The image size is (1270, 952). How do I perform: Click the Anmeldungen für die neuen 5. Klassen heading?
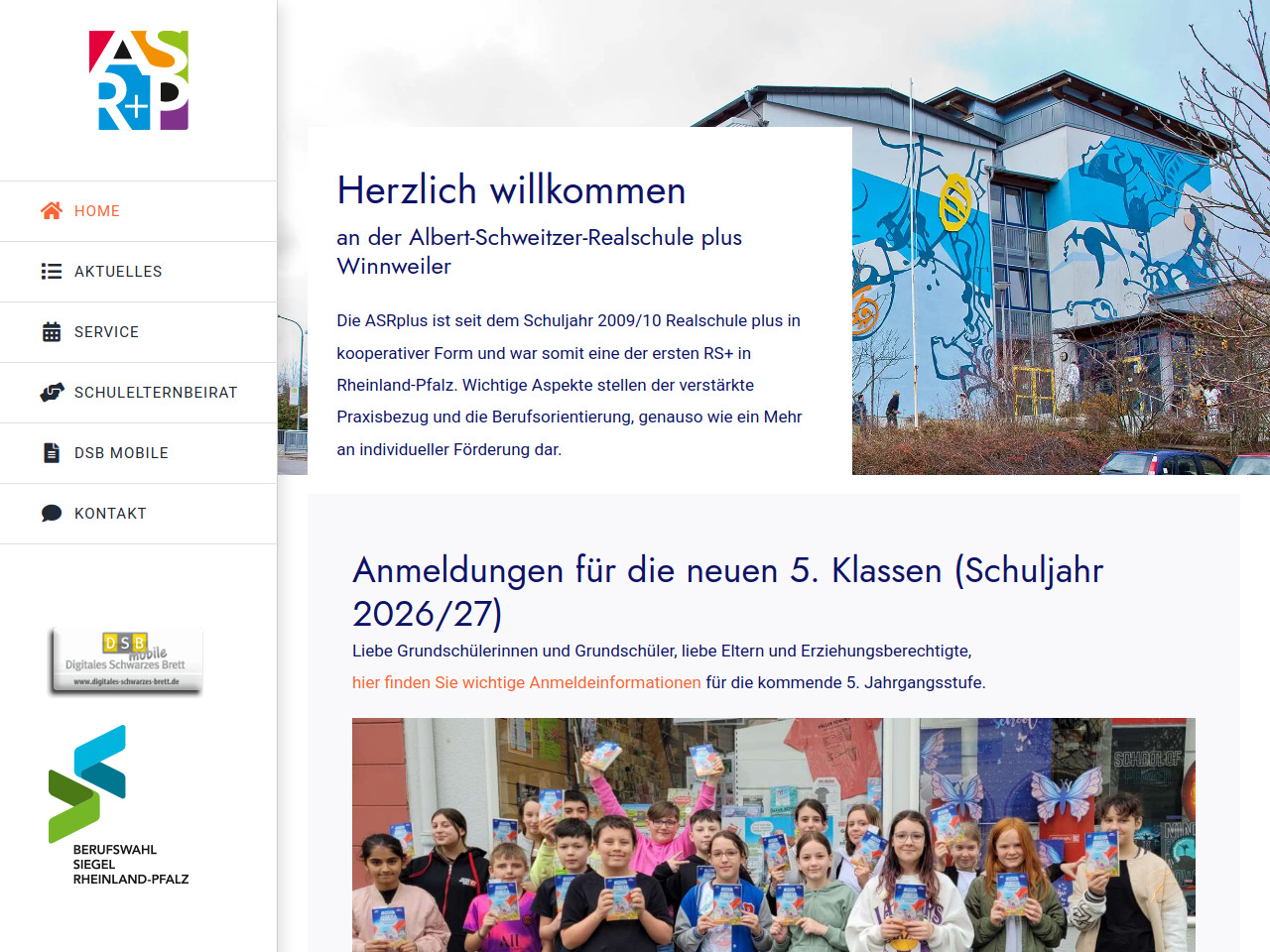[727, 592]
